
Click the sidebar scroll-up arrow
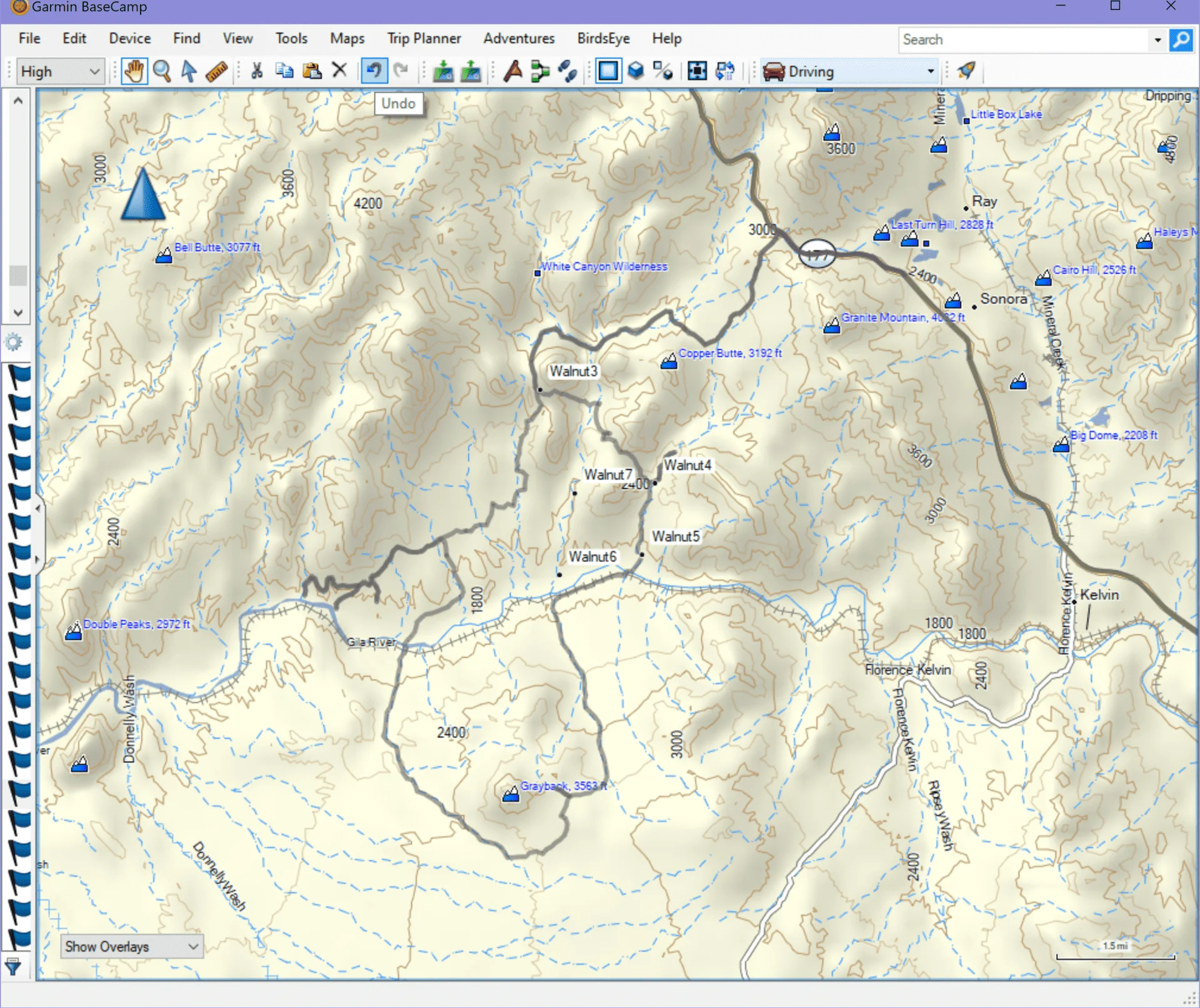tap(18, 100)
